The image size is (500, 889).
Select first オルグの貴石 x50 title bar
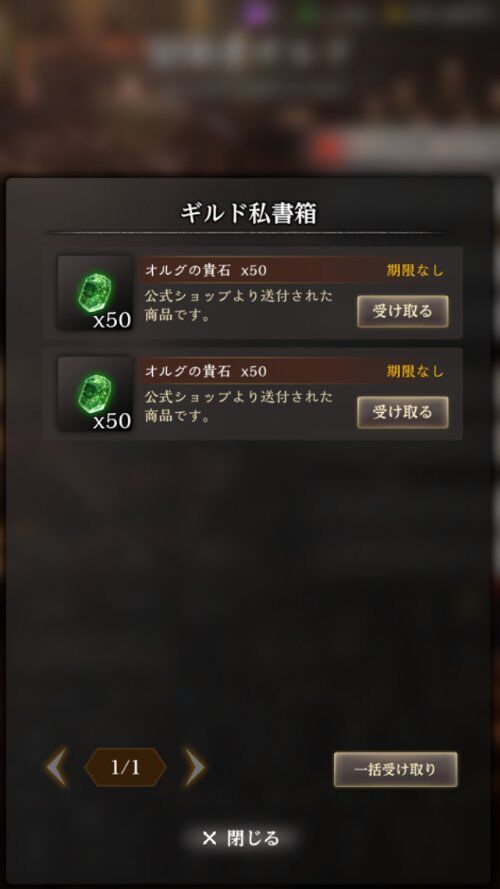297,270
